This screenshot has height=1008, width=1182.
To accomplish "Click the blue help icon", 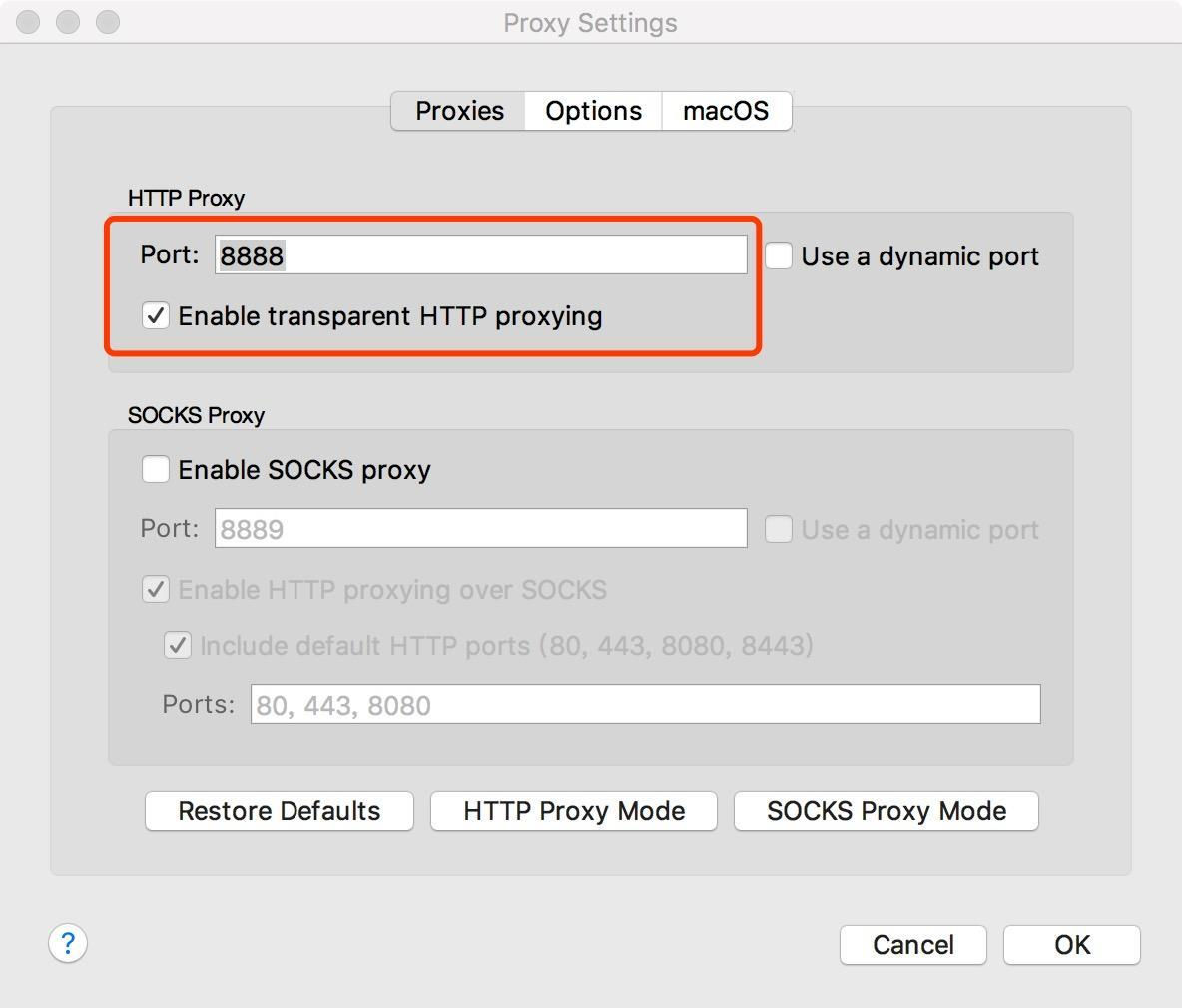I will [67, 943].
